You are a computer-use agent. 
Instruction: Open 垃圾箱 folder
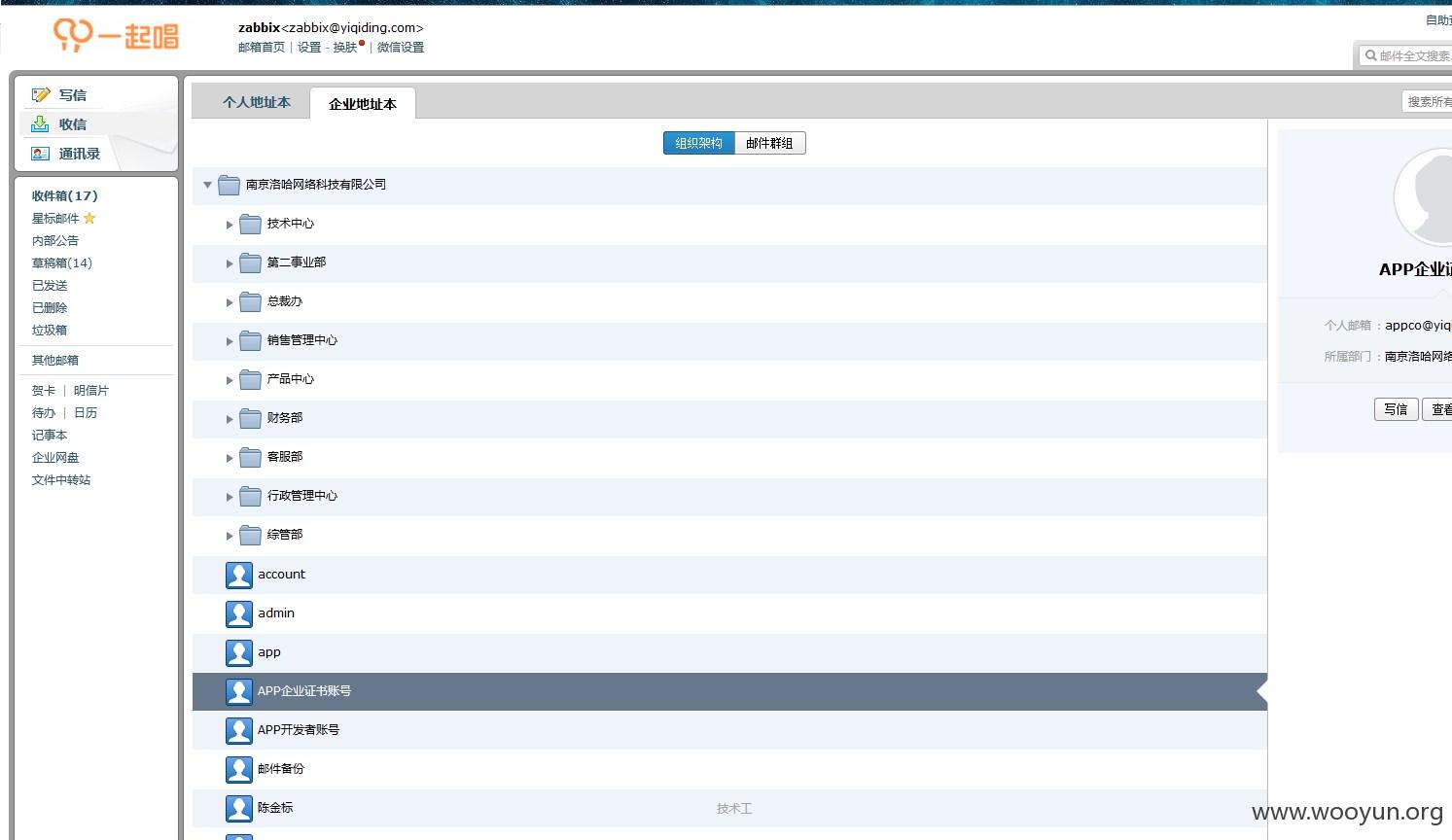(50, 330)
